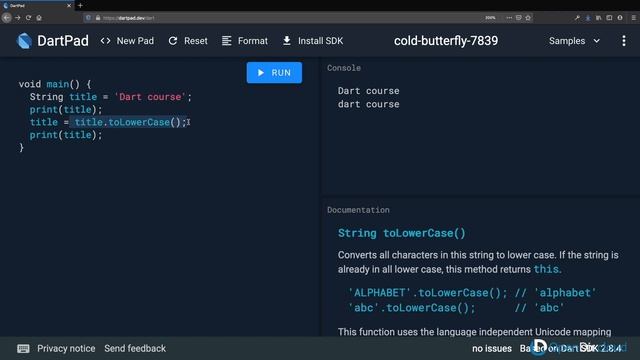Click the 'this' code reference in documentation

(x=546, y=269)
